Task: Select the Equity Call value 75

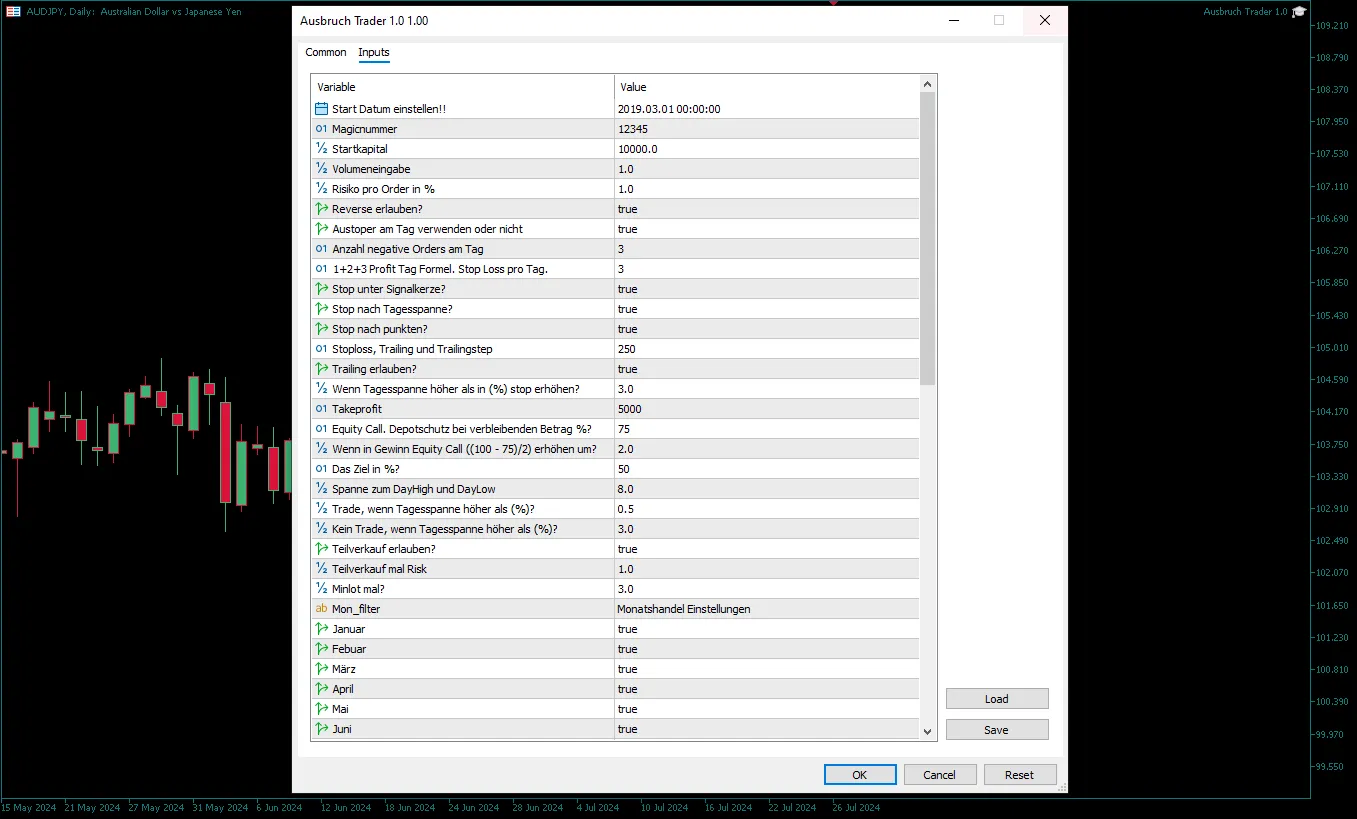Action: pos(624,429)
